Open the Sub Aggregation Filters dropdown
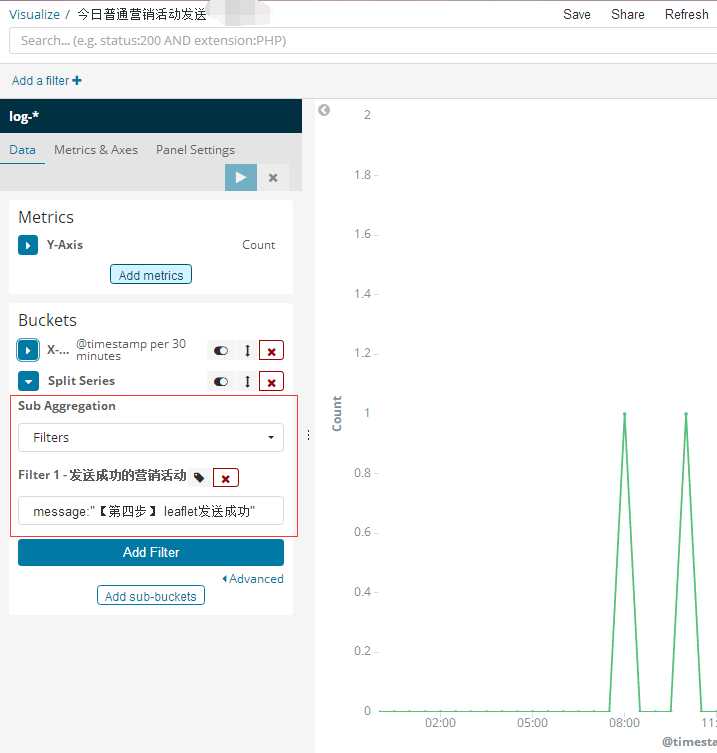This screenshot has height=753, width=717. pyautogui.click(x=151, y=437)
